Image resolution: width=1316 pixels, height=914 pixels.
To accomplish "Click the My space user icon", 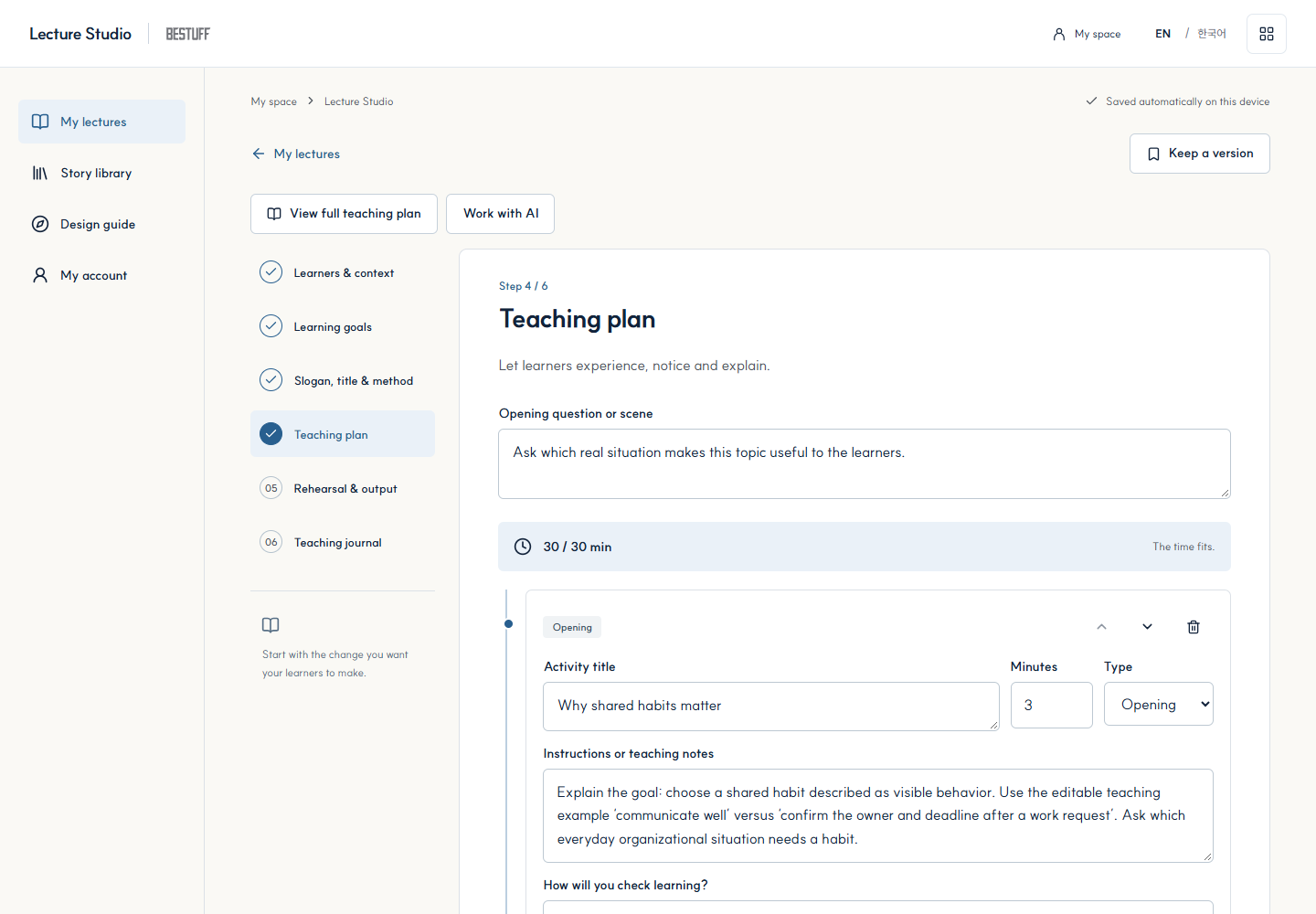I will pyautogui.click(x=1058, y=34).
